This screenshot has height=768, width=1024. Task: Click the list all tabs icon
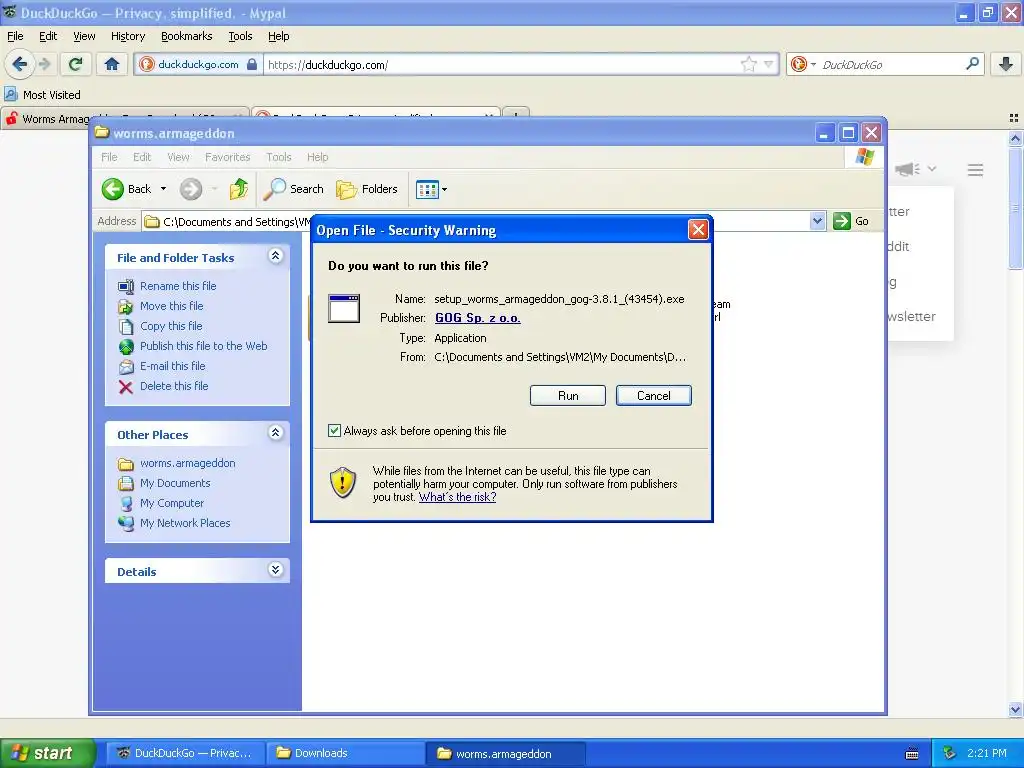[x=1014, y=118]
